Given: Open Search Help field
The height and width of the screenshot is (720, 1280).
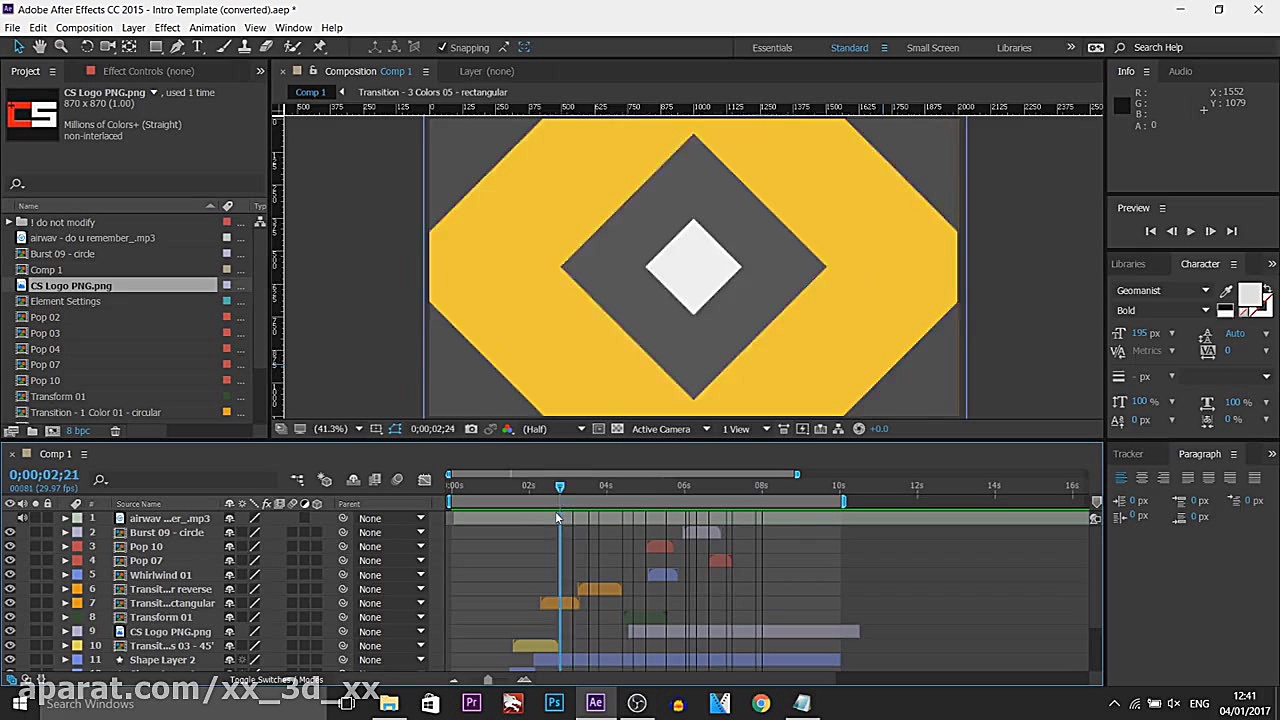Looking at the screenshot, I should tap(1158, 47).
